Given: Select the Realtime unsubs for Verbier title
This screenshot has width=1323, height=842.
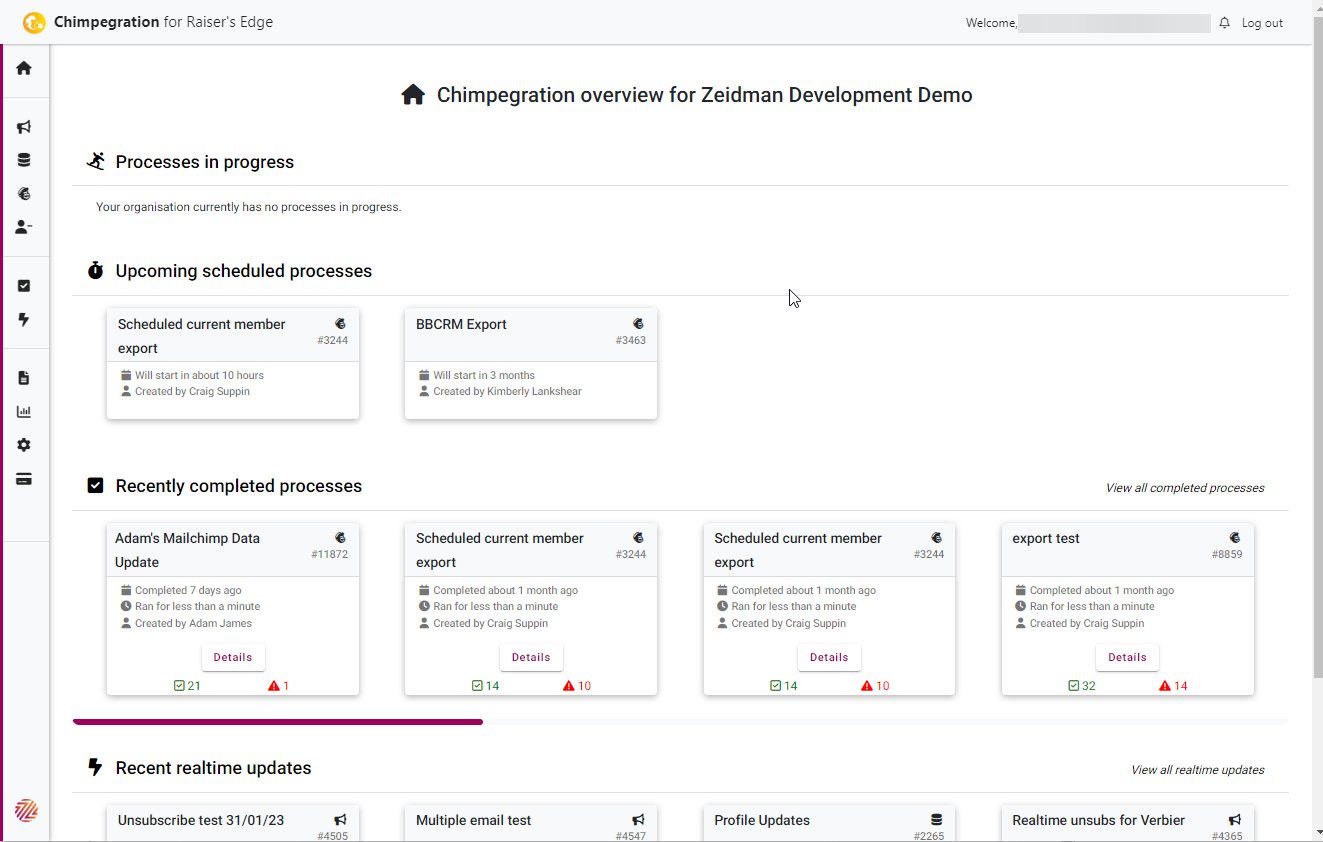Looking at the screenshot, I should pyautogui.click(x=1098, y=820).
